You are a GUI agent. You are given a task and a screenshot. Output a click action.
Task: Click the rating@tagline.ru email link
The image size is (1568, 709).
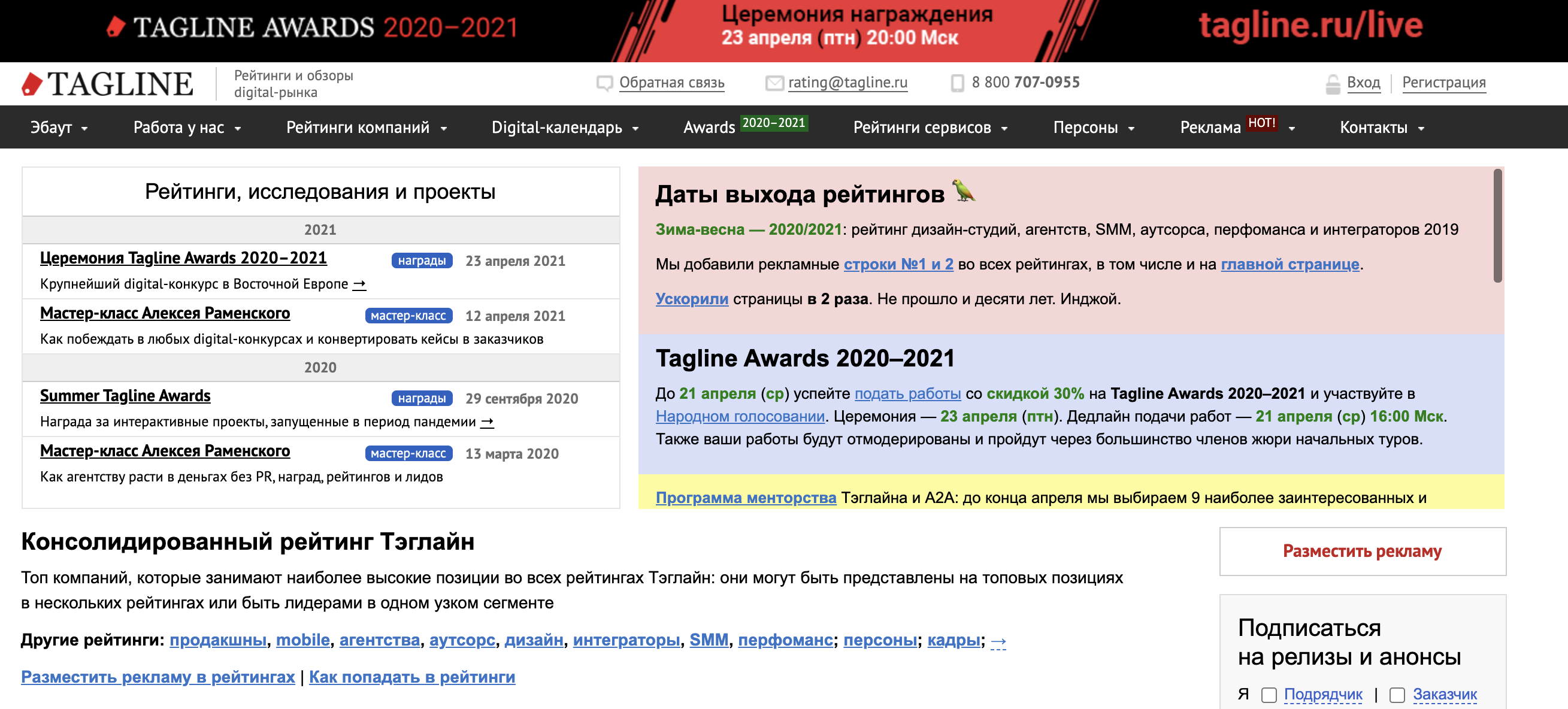(x=847, y=83)
